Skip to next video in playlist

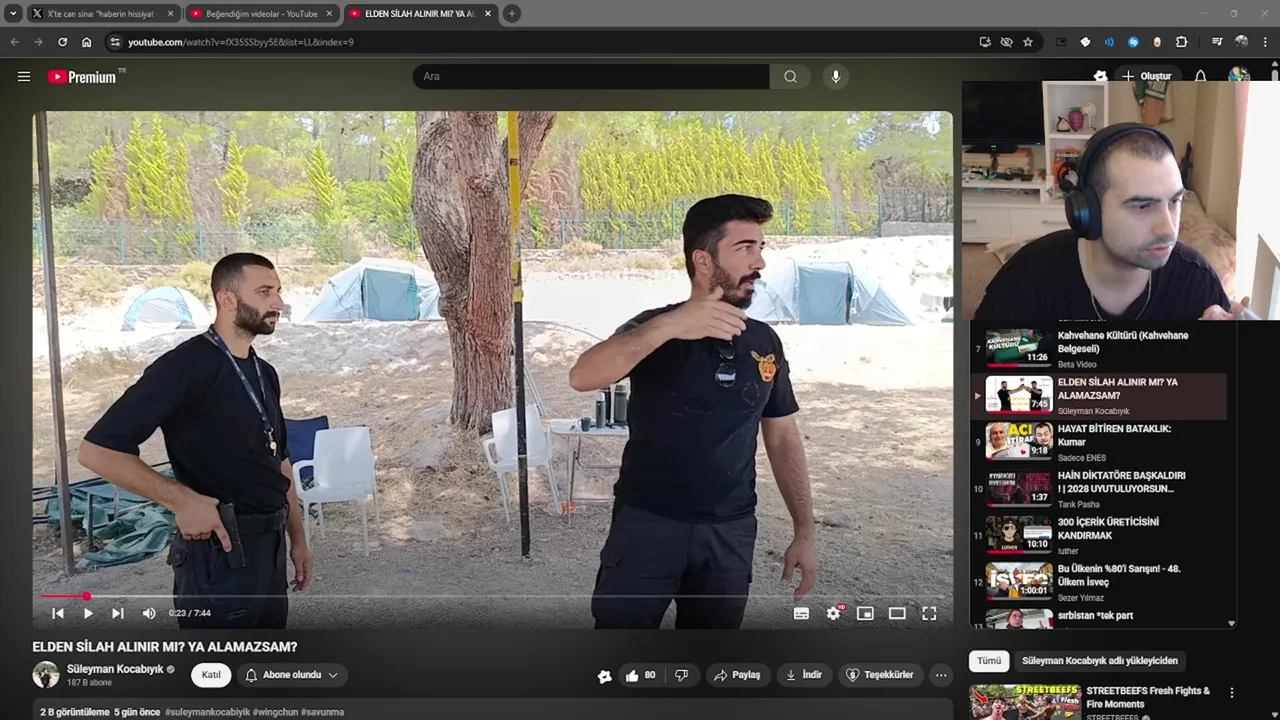(x=118, y=613)
